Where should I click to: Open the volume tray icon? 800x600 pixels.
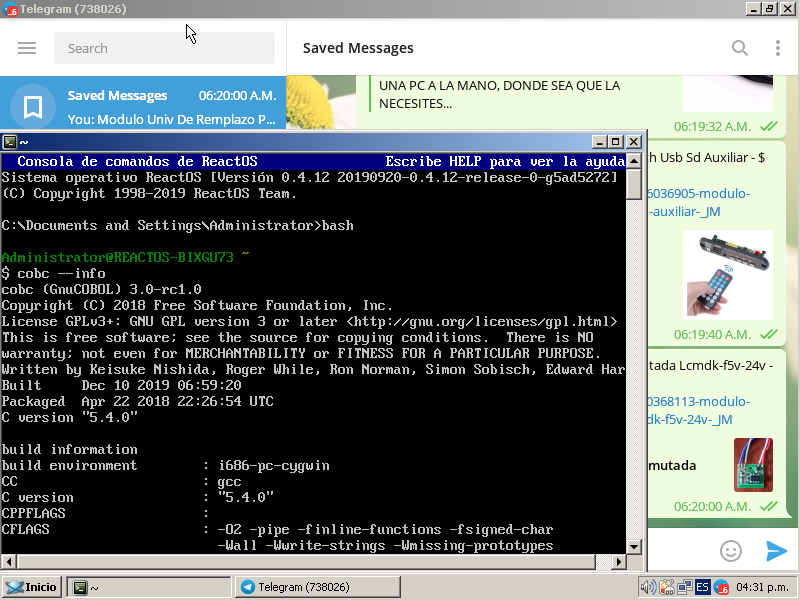click(648, 587)
